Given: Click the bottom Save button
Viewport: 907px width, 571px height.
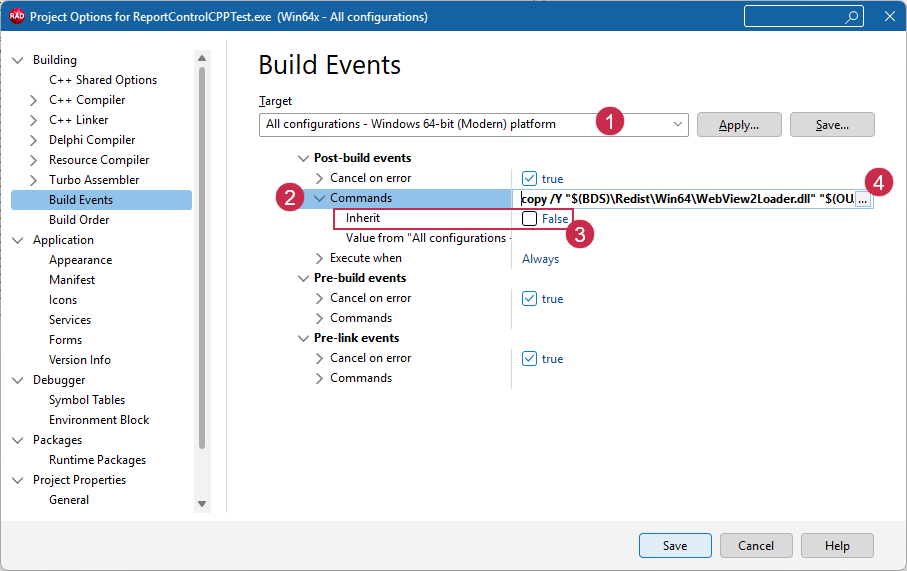Looking at the screenshot, I should pyautogui.click(x=675, y=546).
